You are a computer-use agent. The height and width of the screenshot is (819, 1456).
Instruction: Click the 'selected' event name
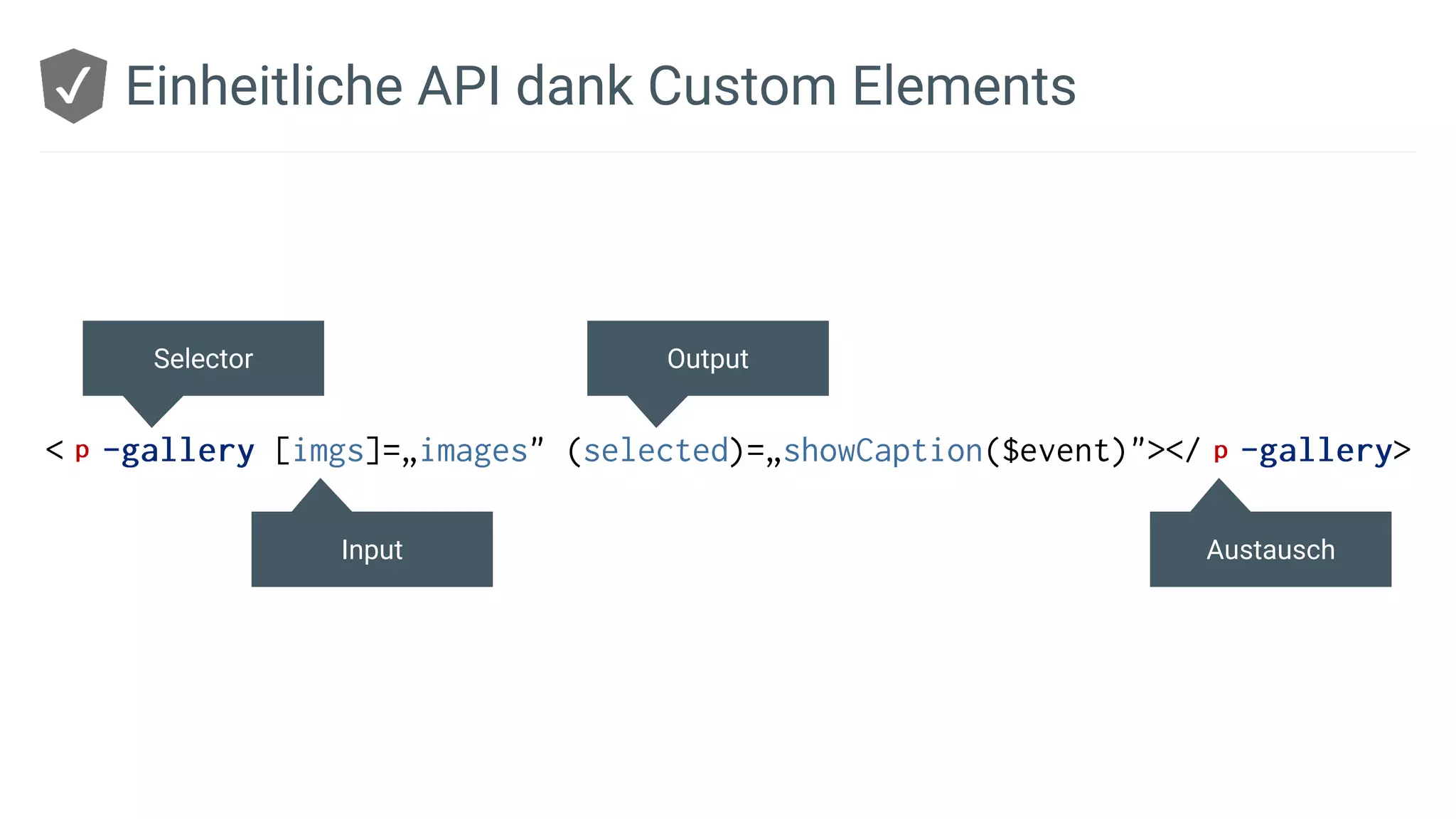click(x=656, y=451)
